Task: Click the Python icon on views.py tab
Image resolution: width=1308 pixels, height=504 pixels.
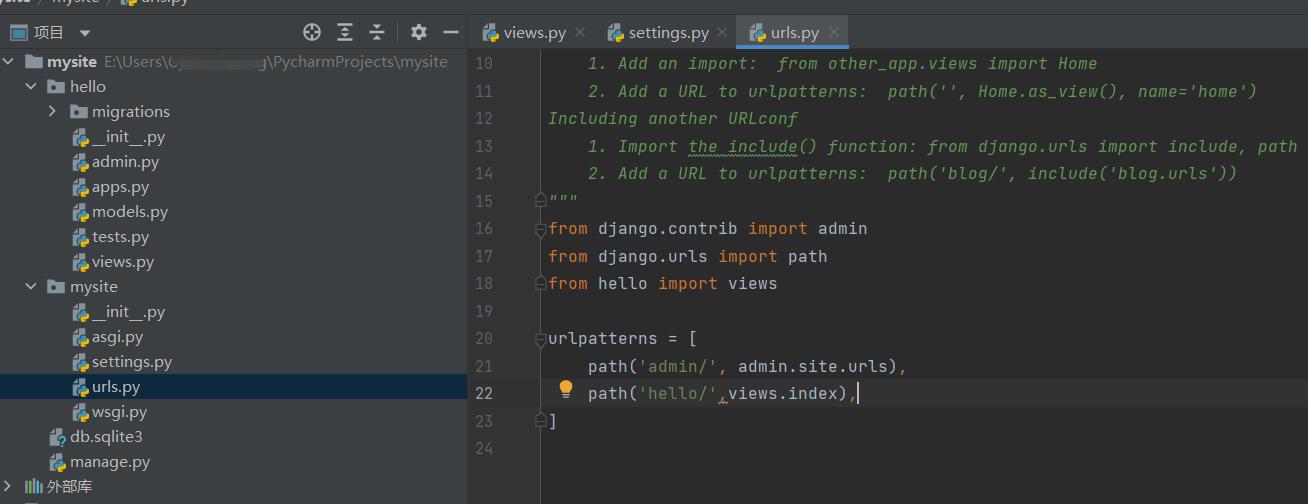Action: (x=491, y=33)
